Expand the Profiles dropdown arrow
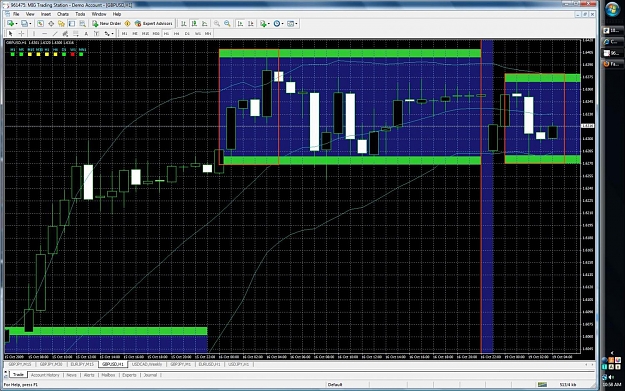Screen dimensions: 625x391 click(30, 24)
